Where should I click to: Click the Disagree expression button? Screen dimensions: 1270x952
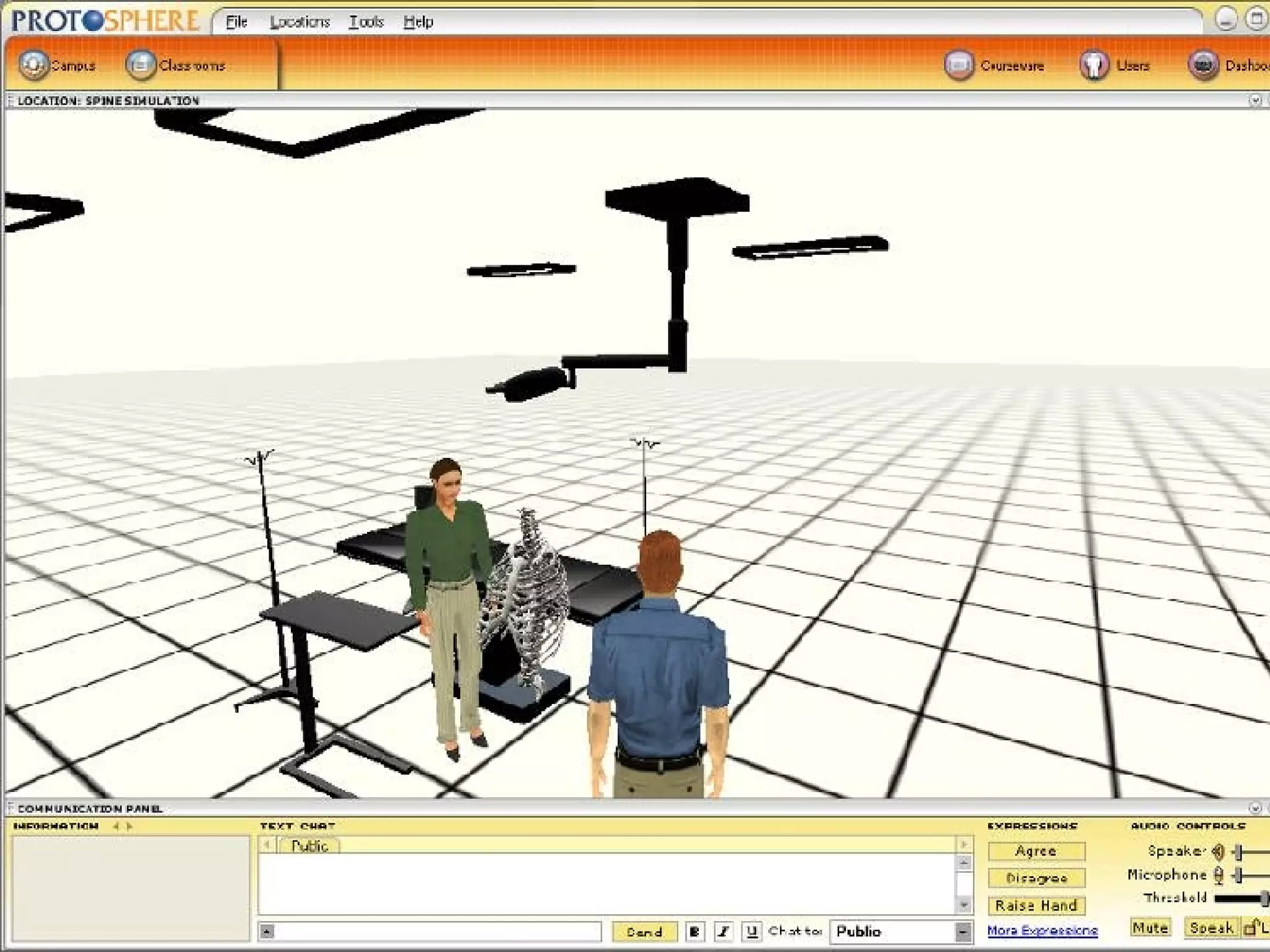[x=1036, y=878]
